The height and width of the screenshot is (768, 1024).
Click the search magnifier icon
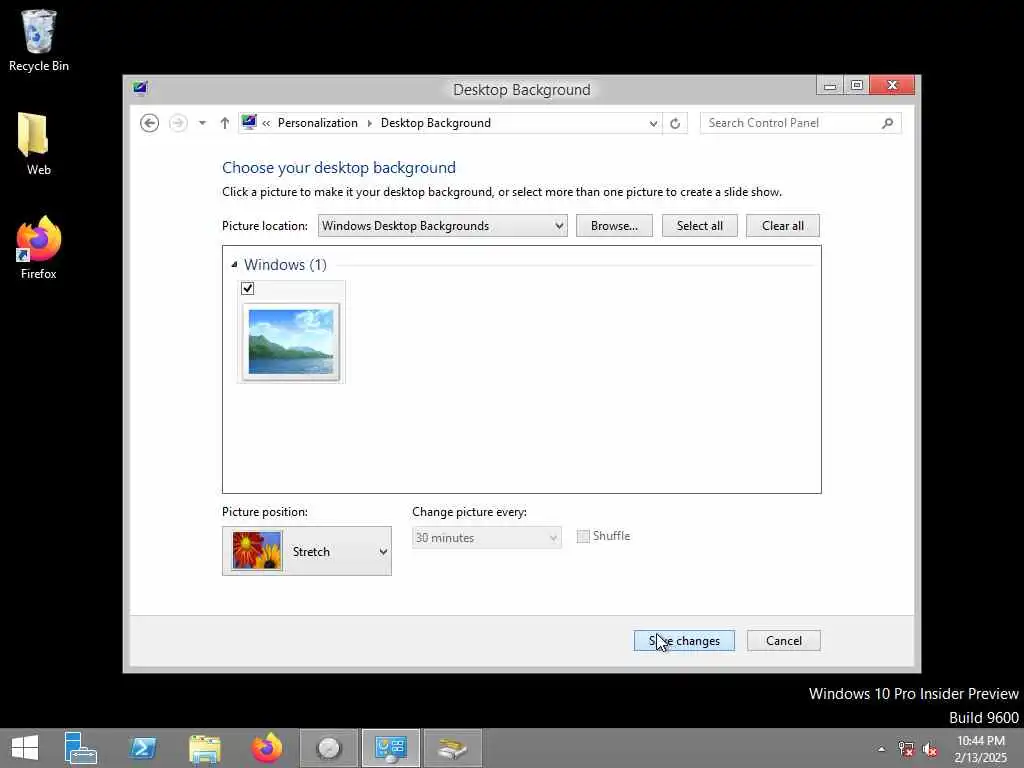pyautogui.click(x=887, y=123)
